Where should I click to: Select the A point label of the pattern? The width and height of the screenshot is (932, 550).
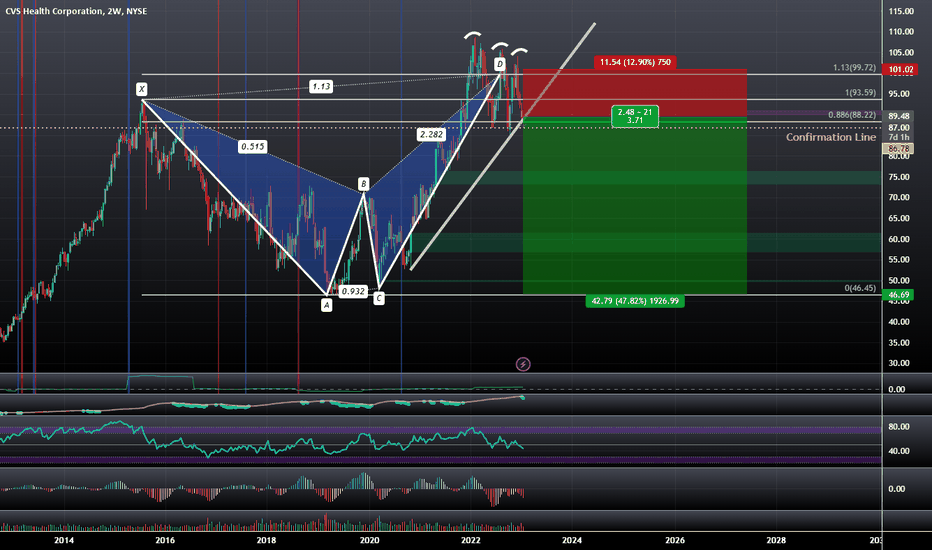point(326,305)
